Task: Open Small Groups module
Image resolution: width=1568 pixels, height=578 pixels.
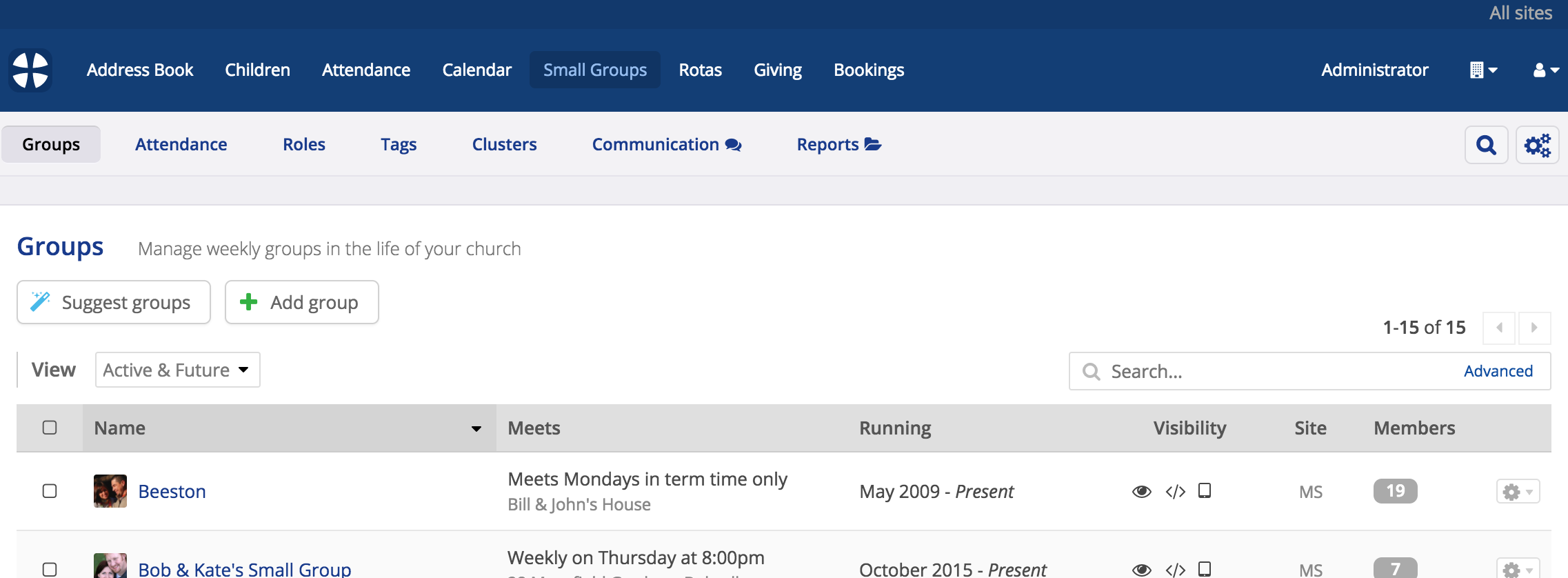Action: pos(595,70)
